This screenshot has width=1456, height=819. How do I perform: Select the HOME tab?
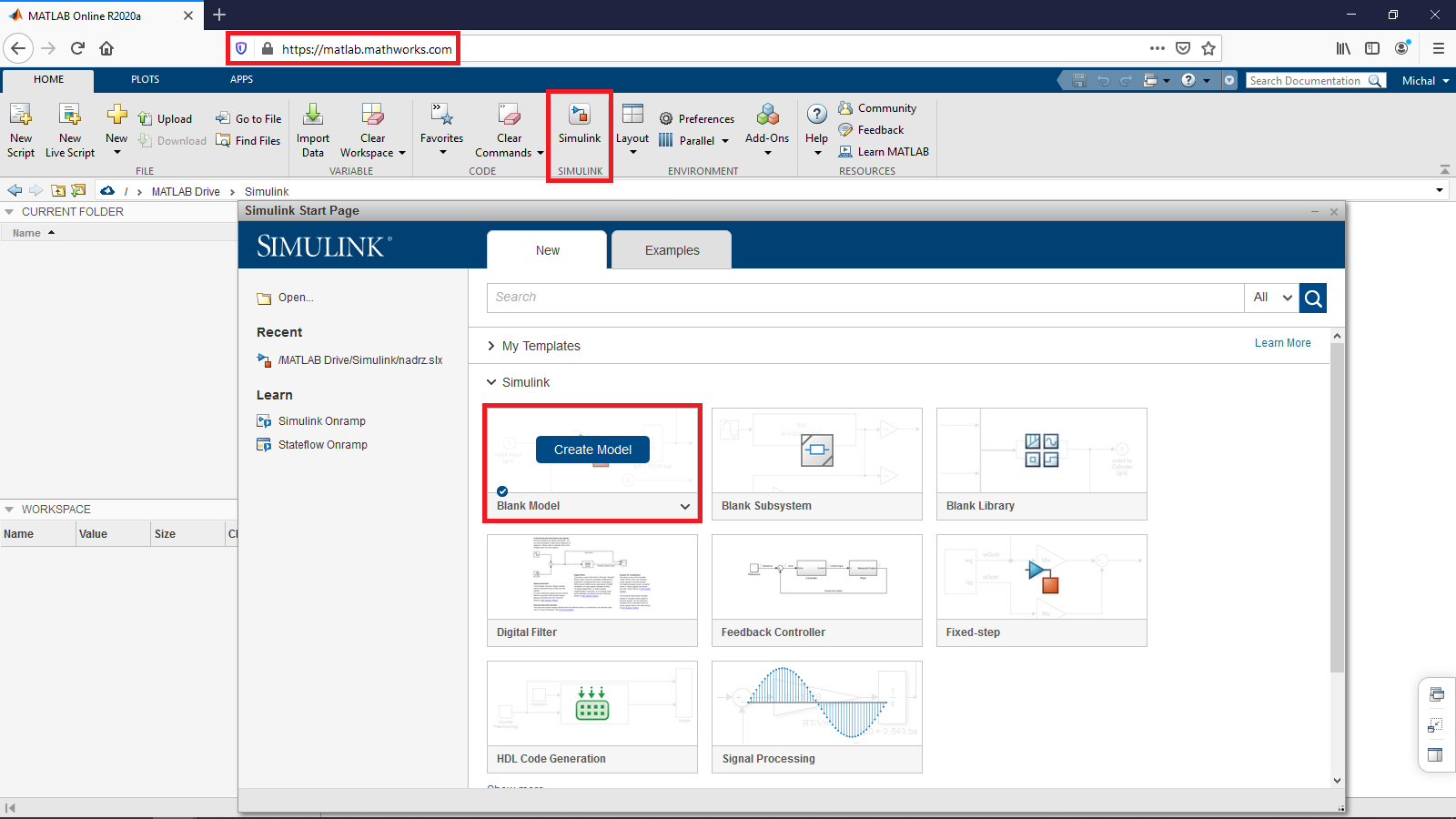click(48, 79)
